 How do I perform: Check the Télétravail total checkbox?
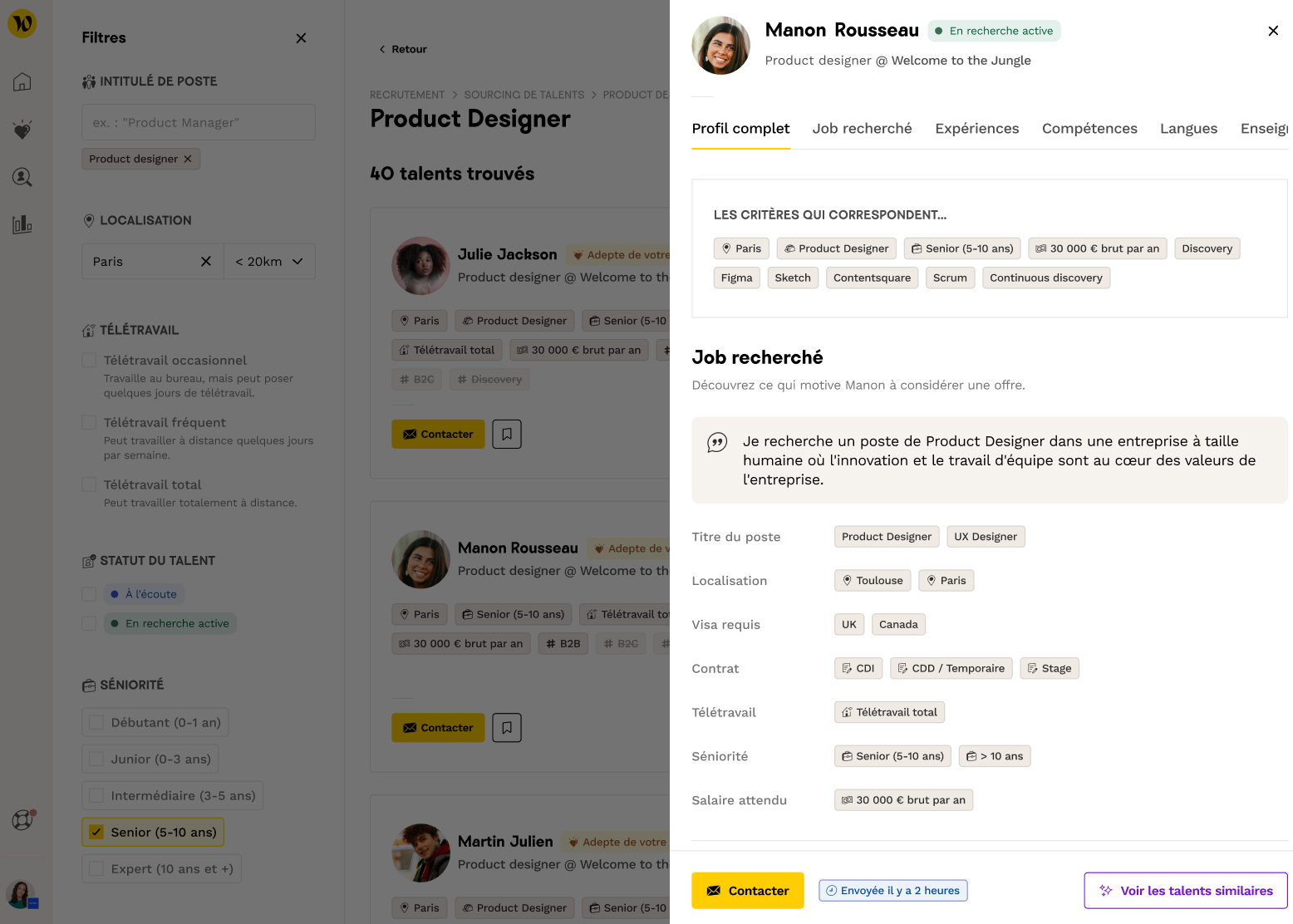[89, 484]
